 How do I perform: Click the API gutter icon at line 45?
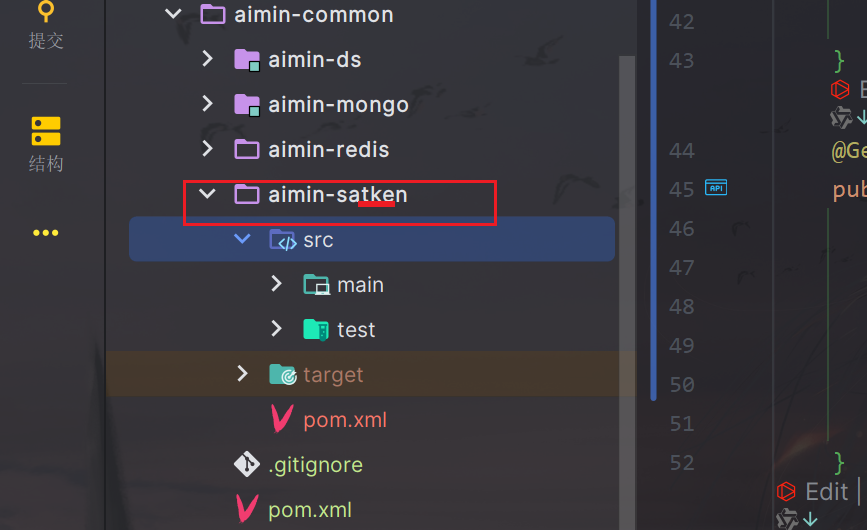tap(716, 188)
